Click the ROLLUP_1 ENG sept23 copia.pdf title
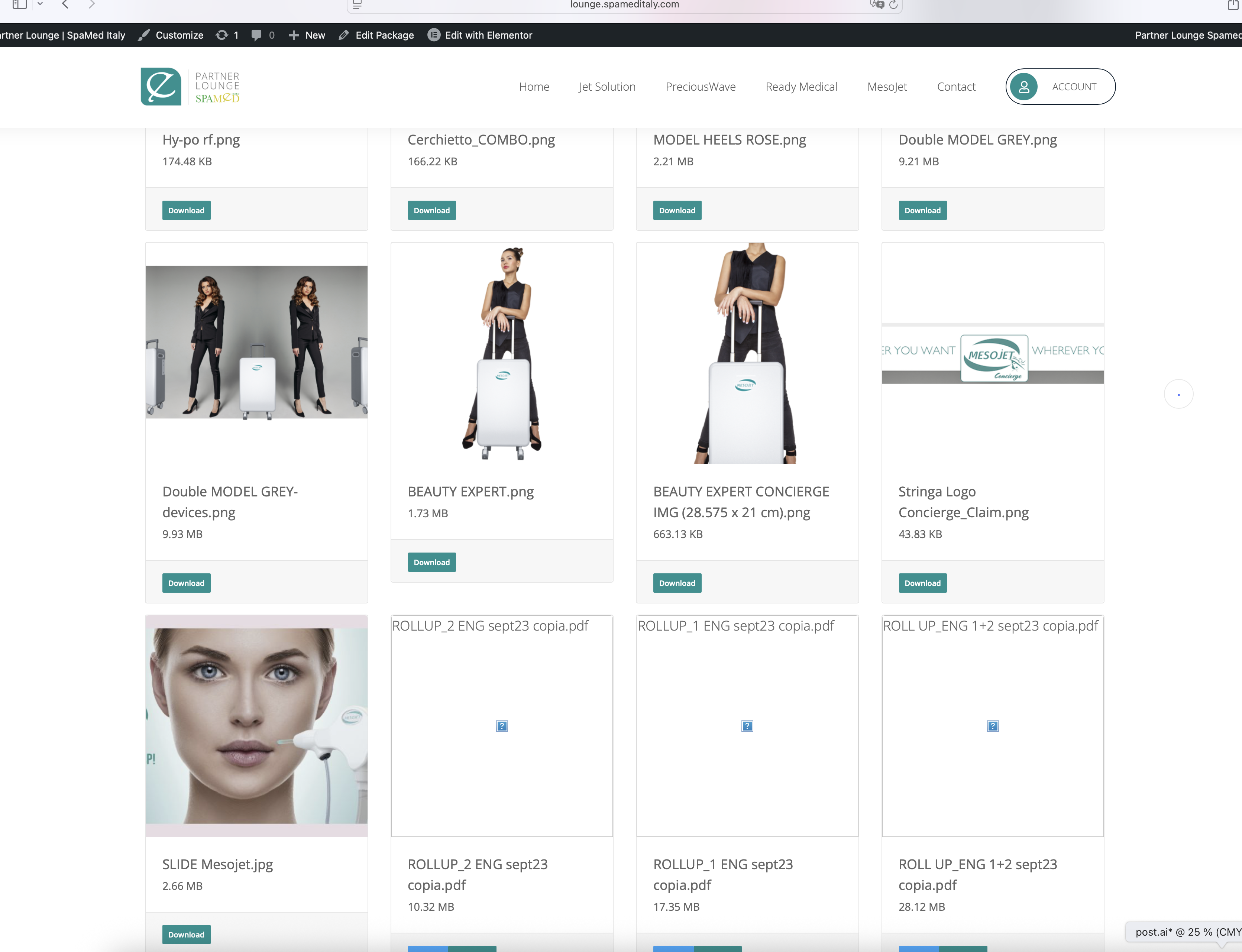1242x952 pixels. tap(723, 874)
